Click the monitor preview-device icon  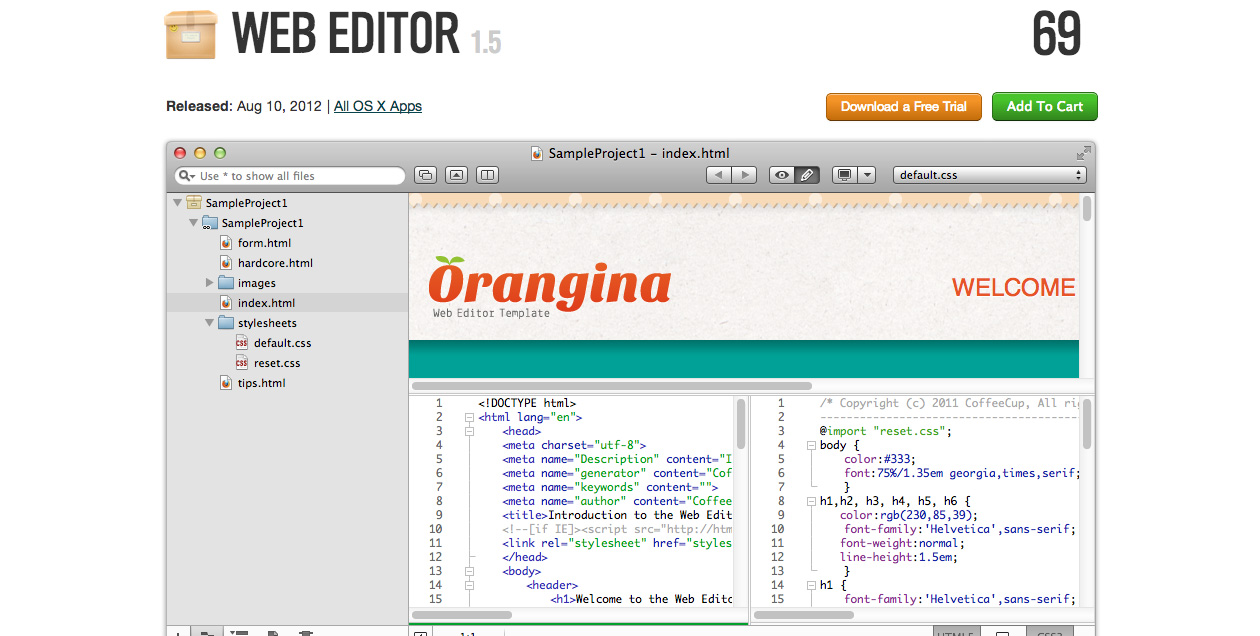pyautogui.click(x=844, y=175)
